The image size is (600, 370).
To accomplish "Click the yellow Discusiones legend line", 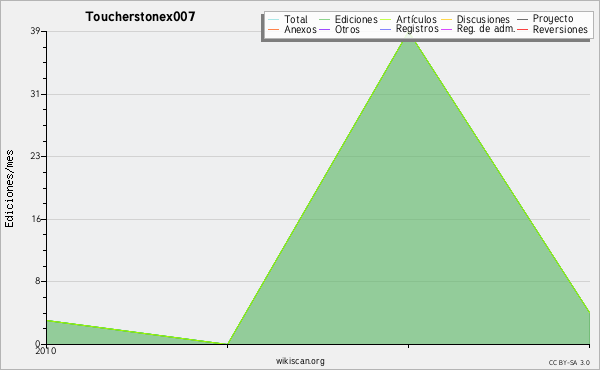I will pyautogui.click(x=447, y=19).
